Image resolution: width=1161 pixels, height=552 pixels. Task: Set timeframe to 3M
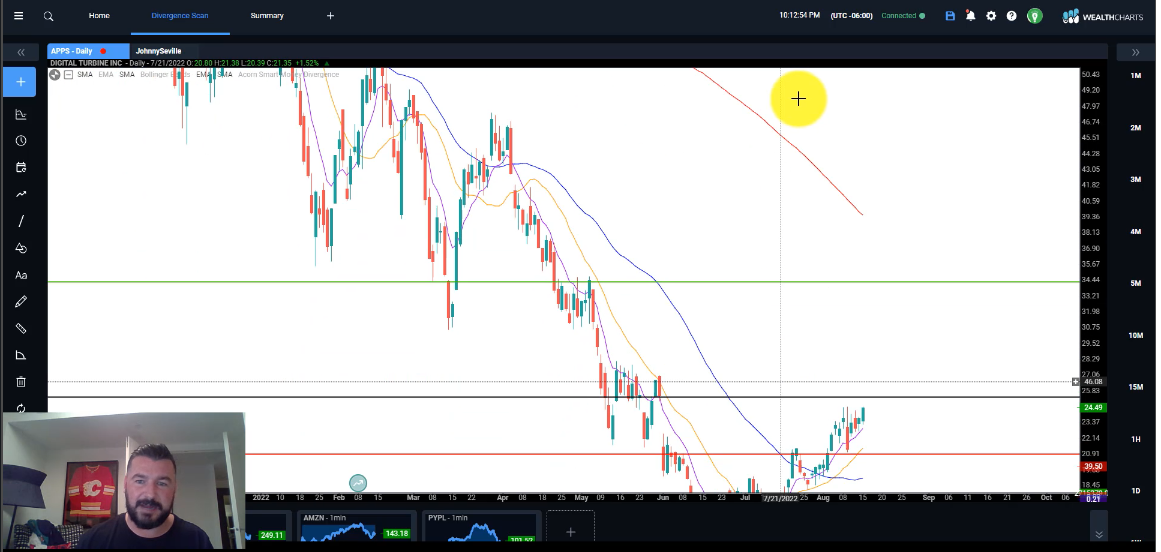pos(1135,180)
